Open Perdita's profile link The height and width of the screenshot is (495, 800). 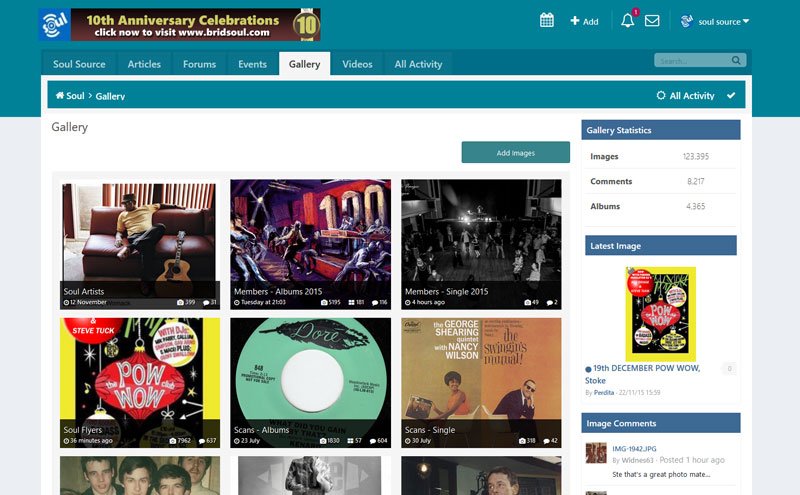click(x=604, y=392)
